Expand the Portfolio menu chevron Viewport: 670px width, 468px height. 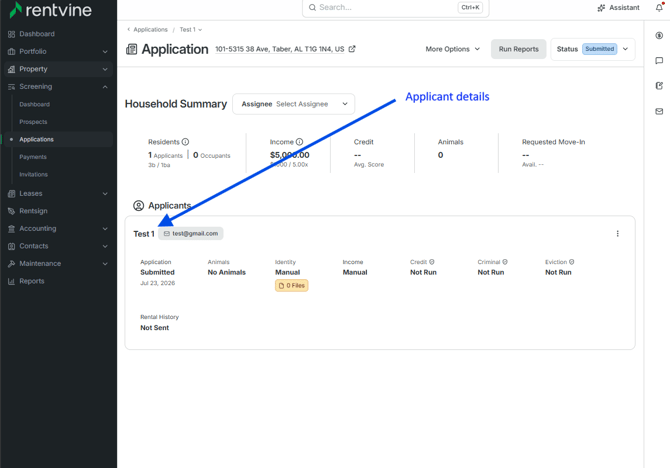click(105, 52)
